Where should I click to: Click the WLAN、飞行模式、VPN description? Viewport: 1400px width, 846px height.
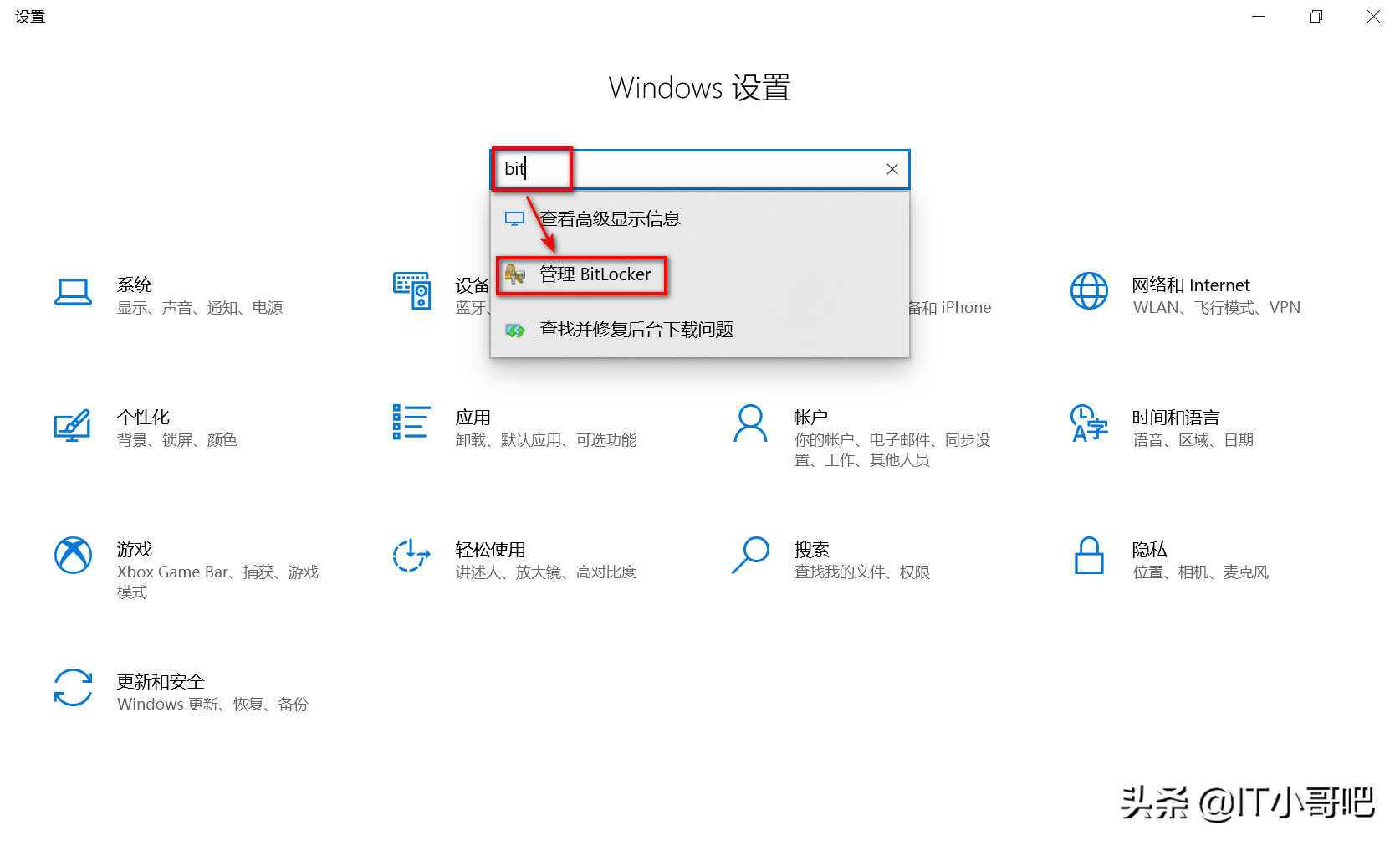(x=1217, y=308)
